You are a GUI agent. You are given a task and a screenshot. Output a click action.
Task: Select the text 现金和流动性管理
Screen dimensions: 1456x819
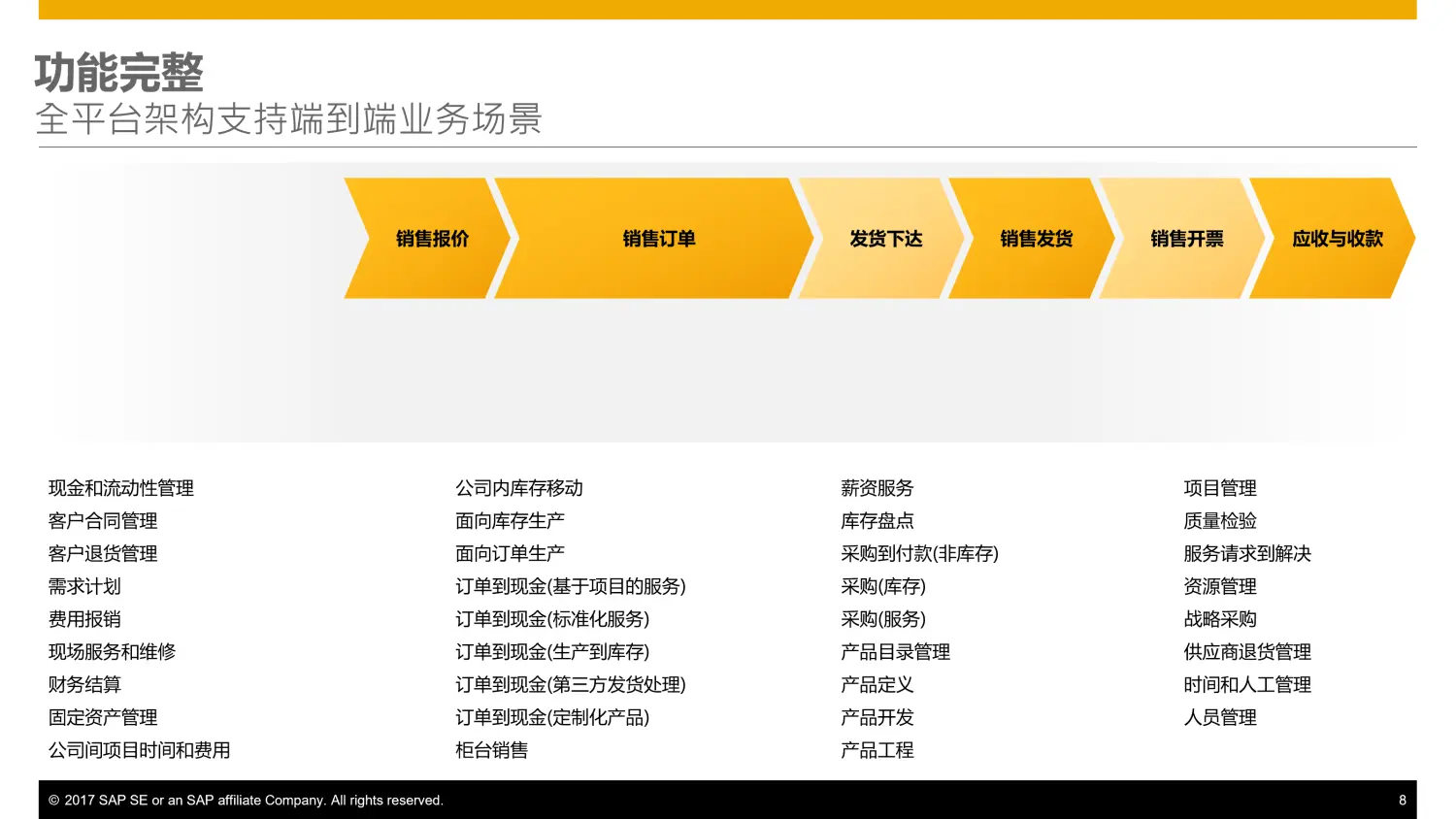pos(121,488)
